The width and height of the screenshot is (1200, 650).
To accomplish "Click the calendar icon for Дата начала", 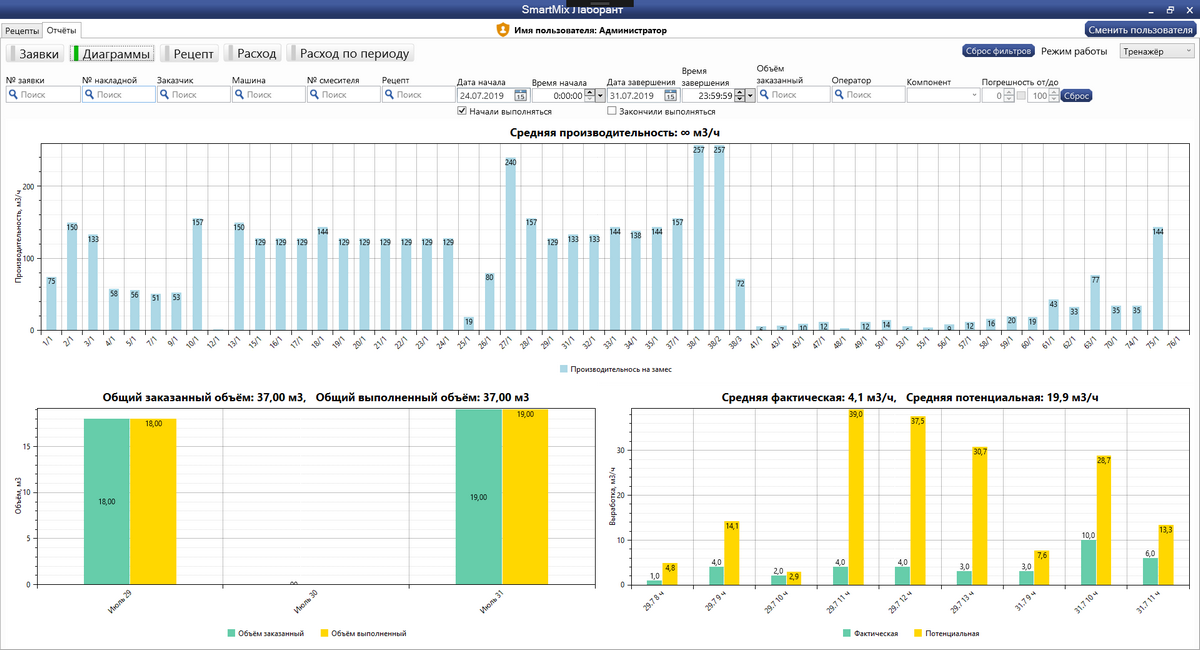I will pos(521,96).
